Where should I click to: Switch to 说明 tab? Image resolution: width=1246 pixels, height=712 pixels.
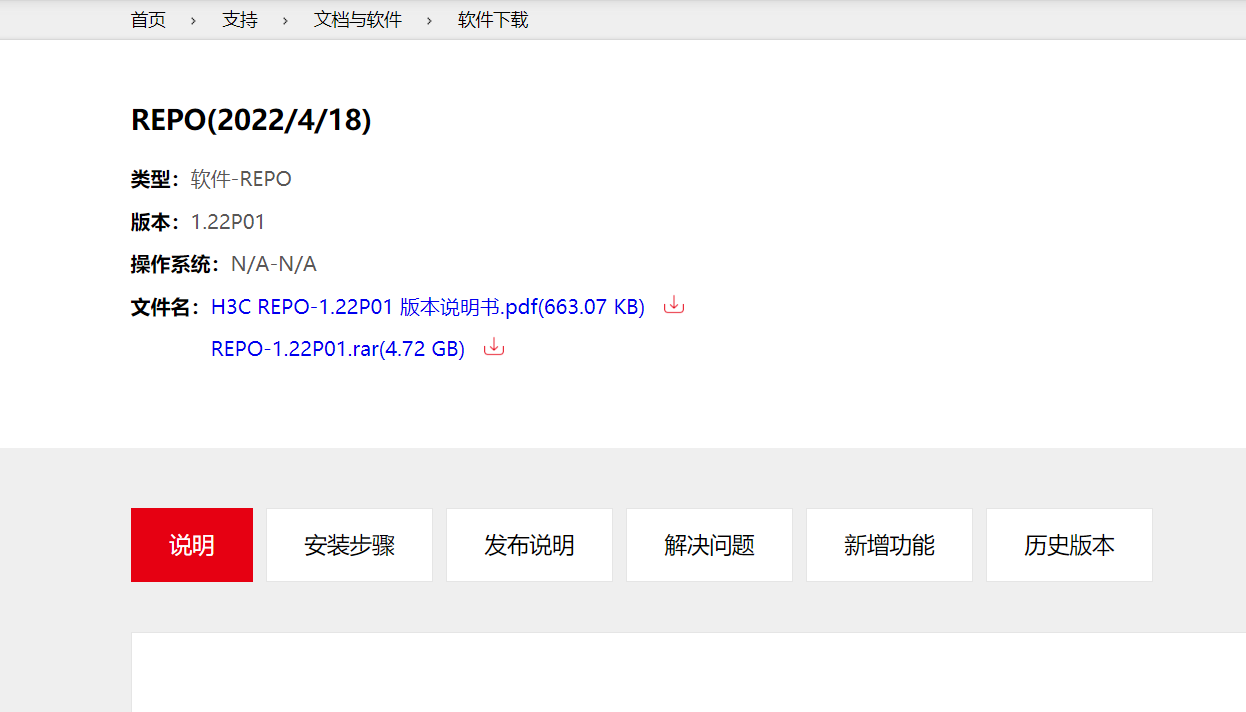[192, 545]
